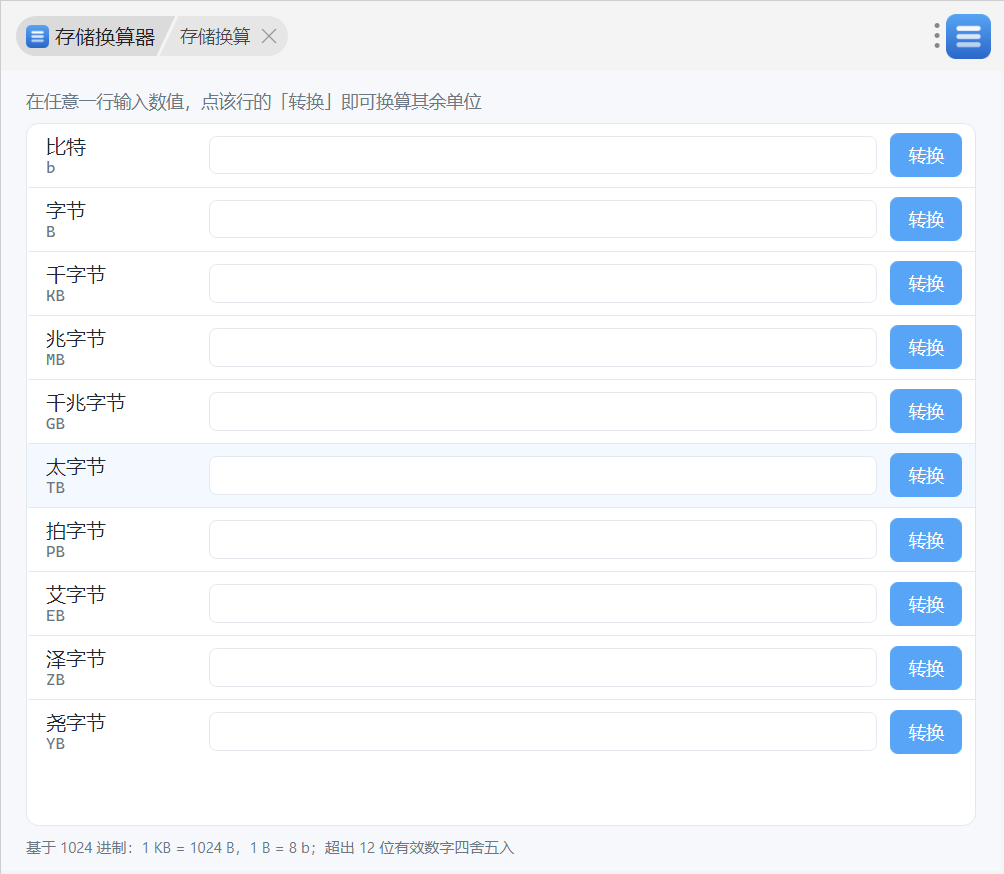Open the 存储换算器 home tab
Image resolution: width=1004 pixels, height=874 pixels.
(91, 36)
